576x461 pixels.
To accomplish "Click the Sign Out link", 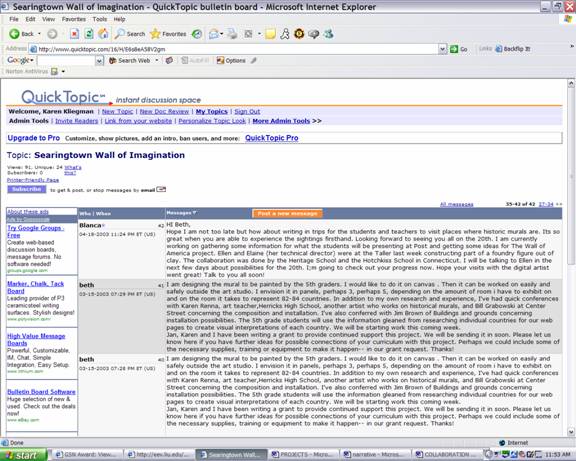I will [247, 111].
